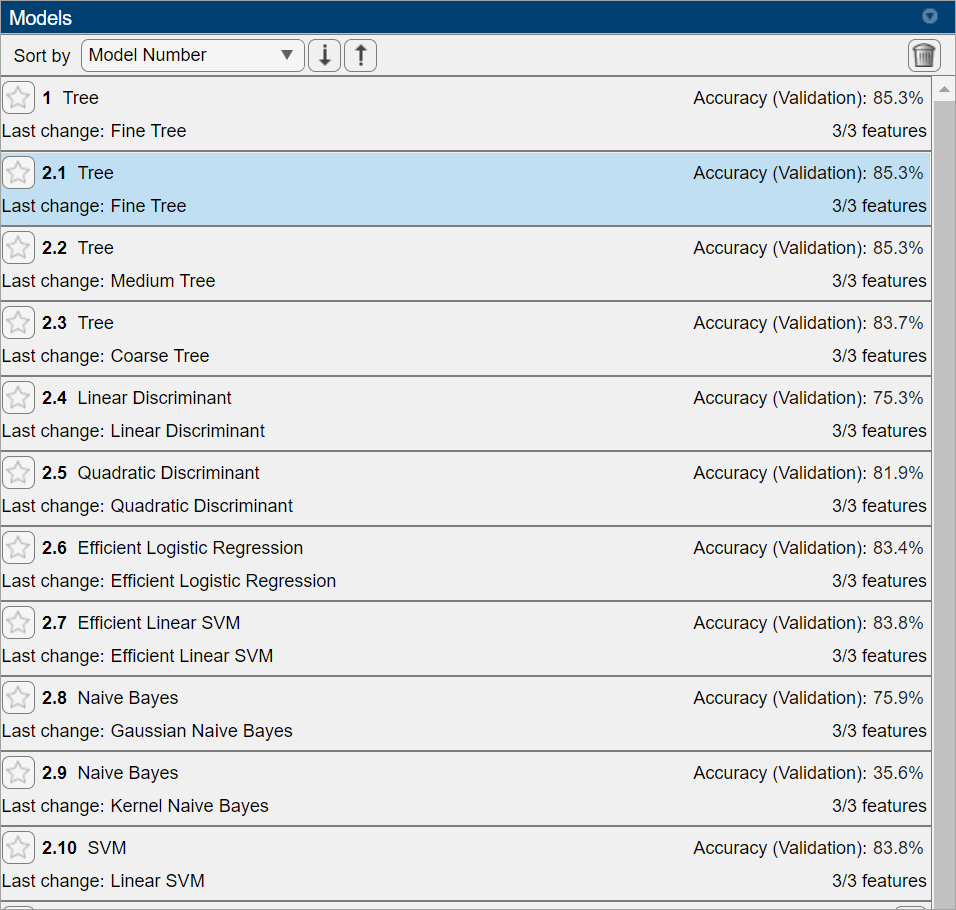The height and width of the screenshot is (910, 956).
Task: Star the 2.9 Naive Bayes model
Action: [x=18, y=772]
